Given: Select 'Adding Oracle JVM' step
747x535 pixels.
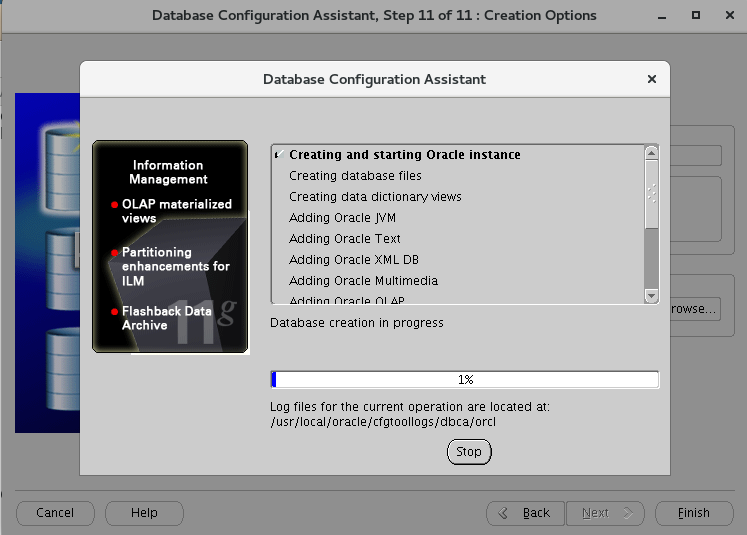Looking at the screenshot, I should [x=342, y=218].
